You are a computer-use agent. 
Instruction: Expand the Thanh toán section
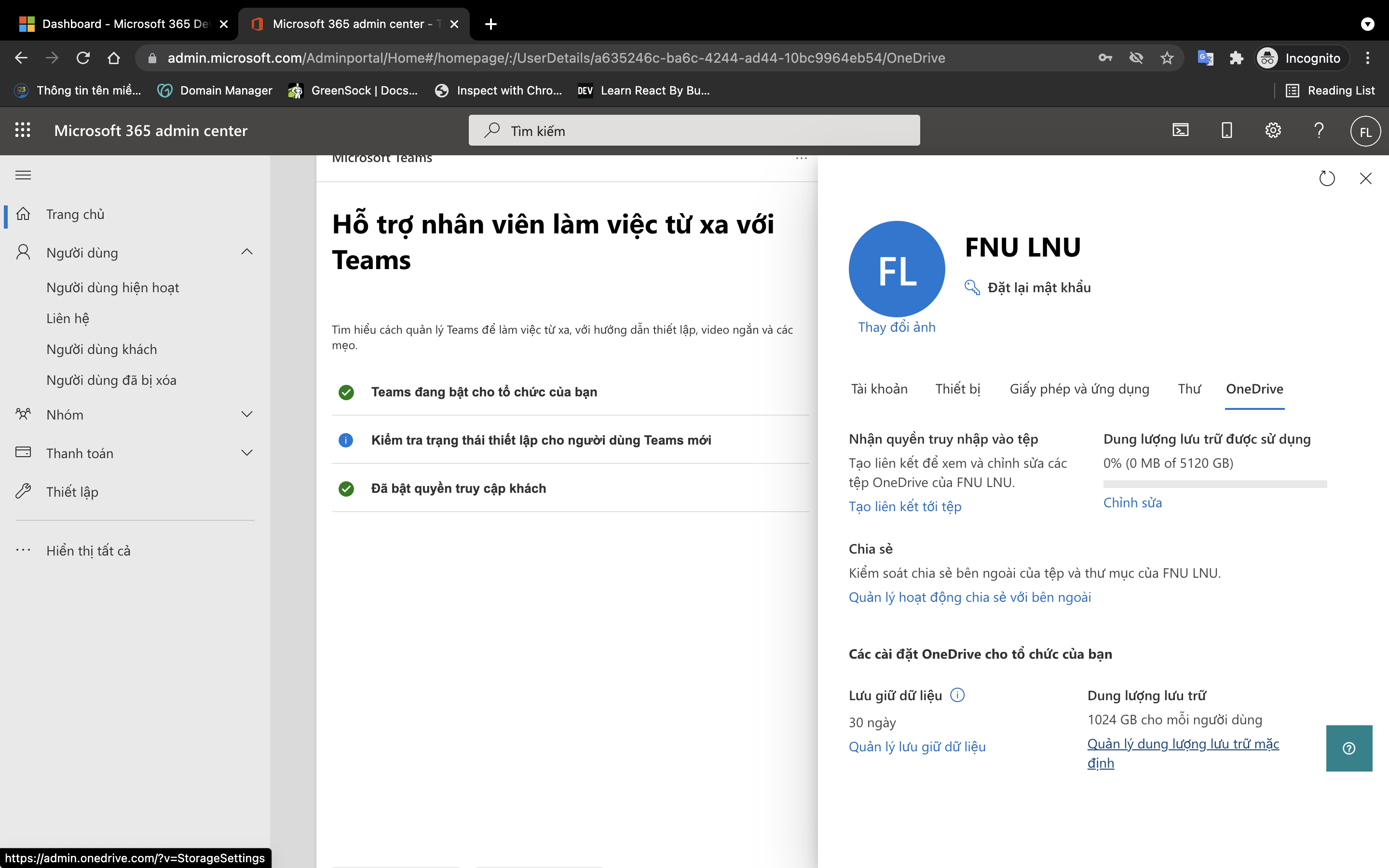coord(247,452)
